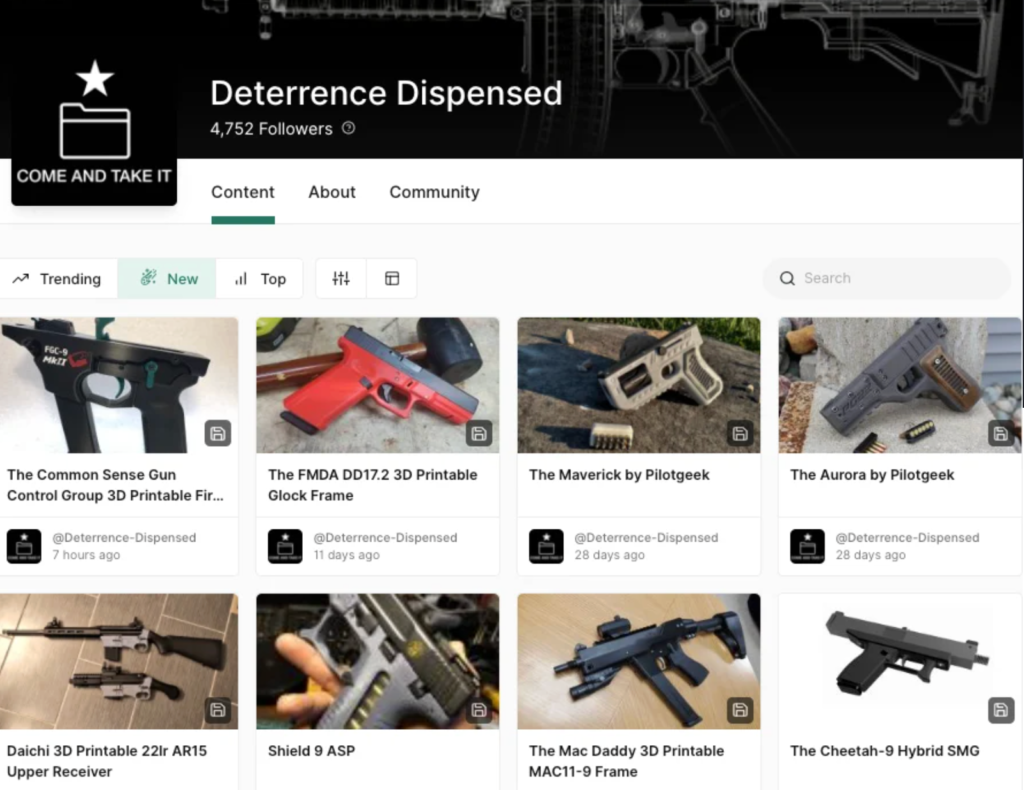
Task: Switch sorting to Trending
Action: coord(59,278)
